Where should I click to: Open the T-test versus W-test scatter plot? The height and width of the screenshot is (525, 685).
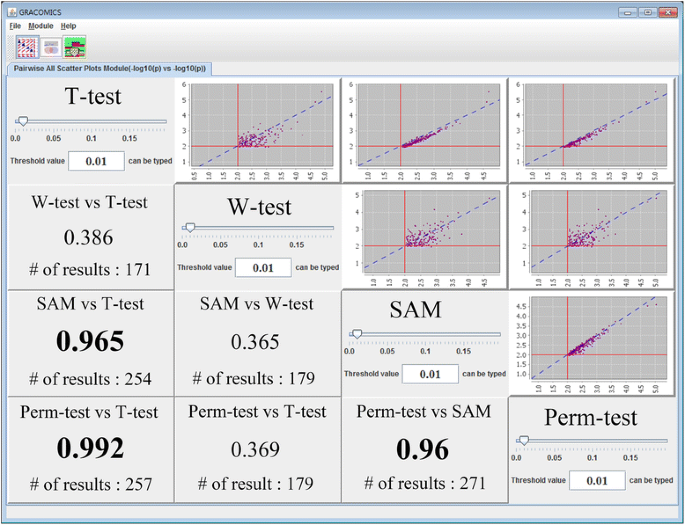(257, 130)
